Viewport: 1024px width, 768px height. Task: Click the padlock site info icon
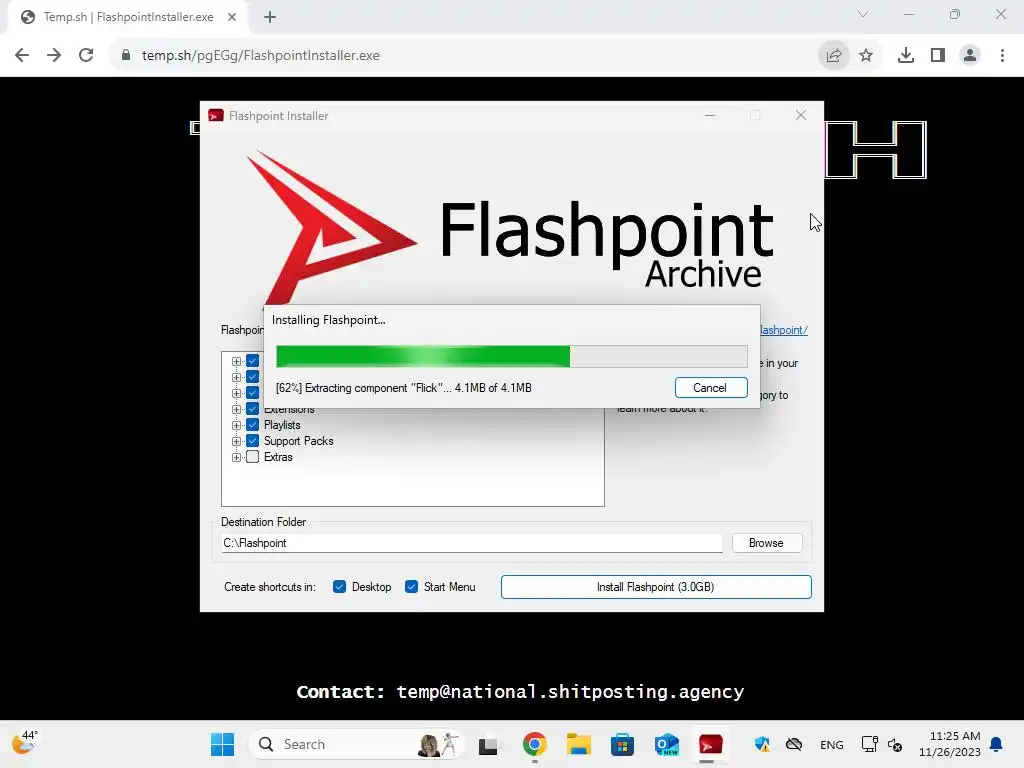126,56
